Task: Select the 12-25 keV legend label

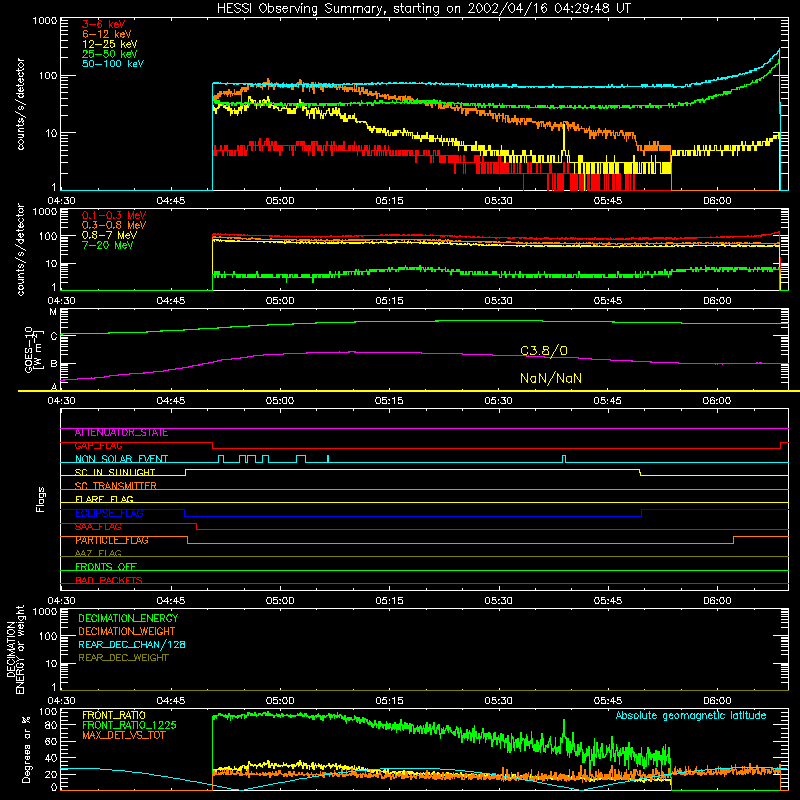Action: coord(110,44)
